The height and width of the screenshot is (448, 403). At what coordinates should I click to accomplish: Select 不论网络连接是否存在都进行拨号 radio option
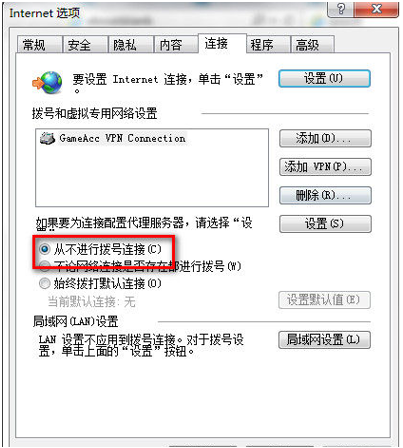pos(44,266)
